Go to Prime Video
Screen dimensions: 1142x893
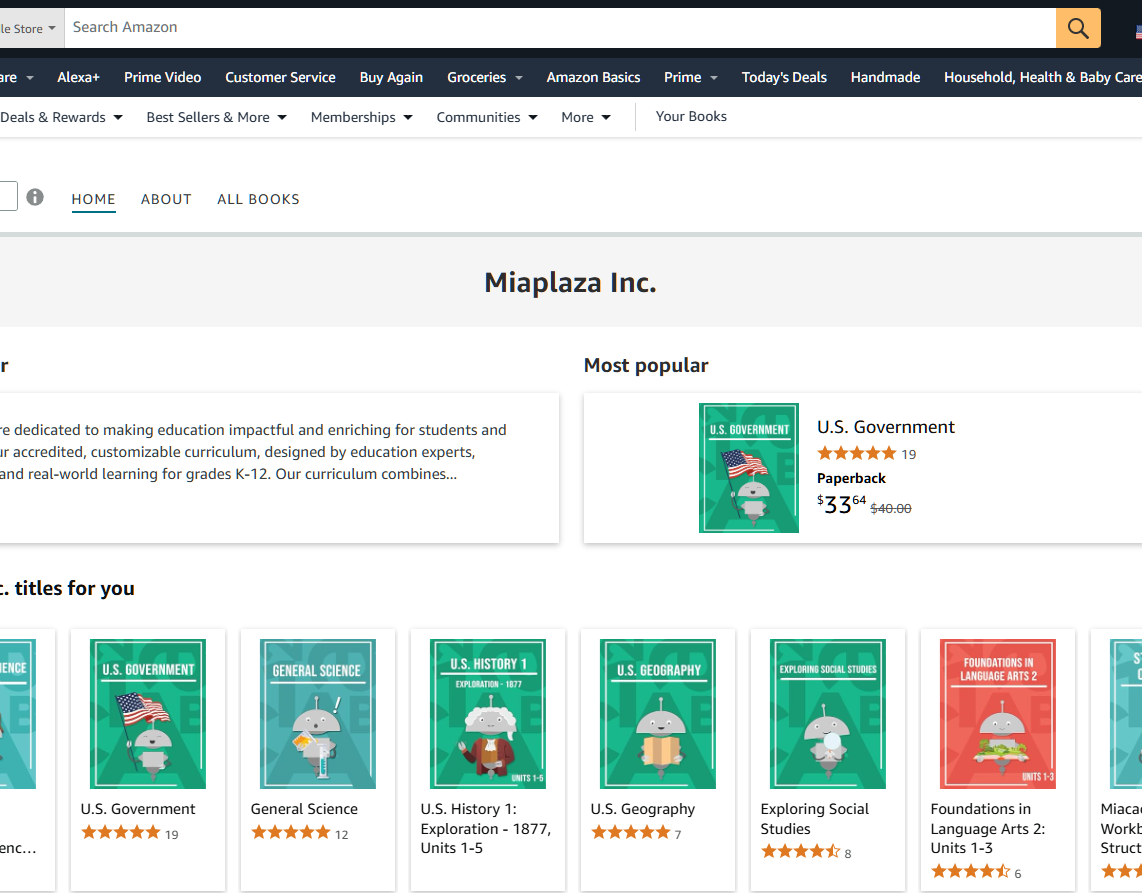[162, 77]
